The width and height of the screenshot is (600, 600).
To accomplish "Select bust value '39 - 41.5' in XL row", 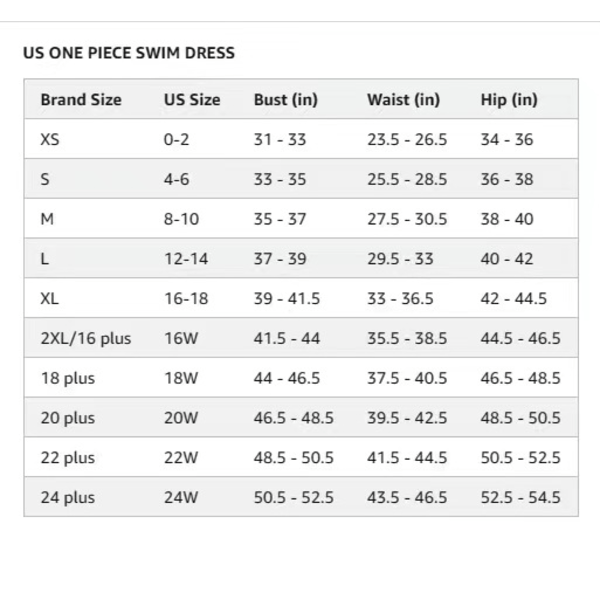I will [287, 299].
